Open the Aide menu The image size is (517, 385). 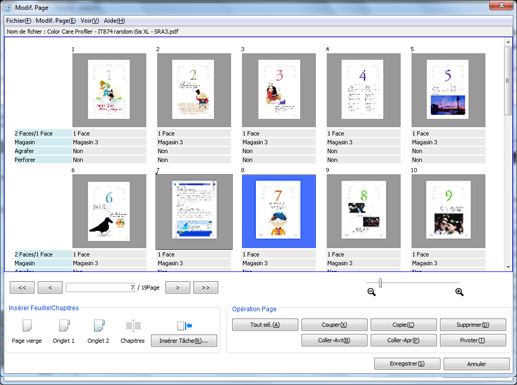click(x=114, y=21)
